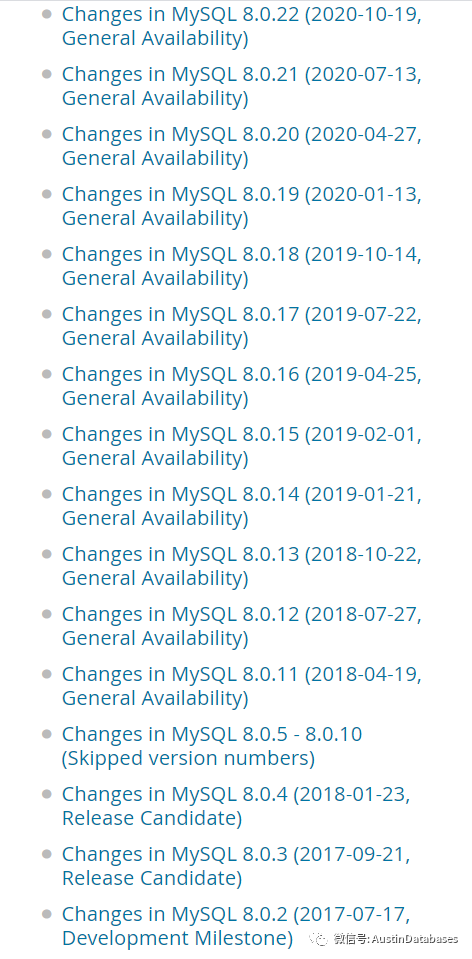
Task: Open the MySQL 8.0.12 changes link
Action: pos(242,626)
